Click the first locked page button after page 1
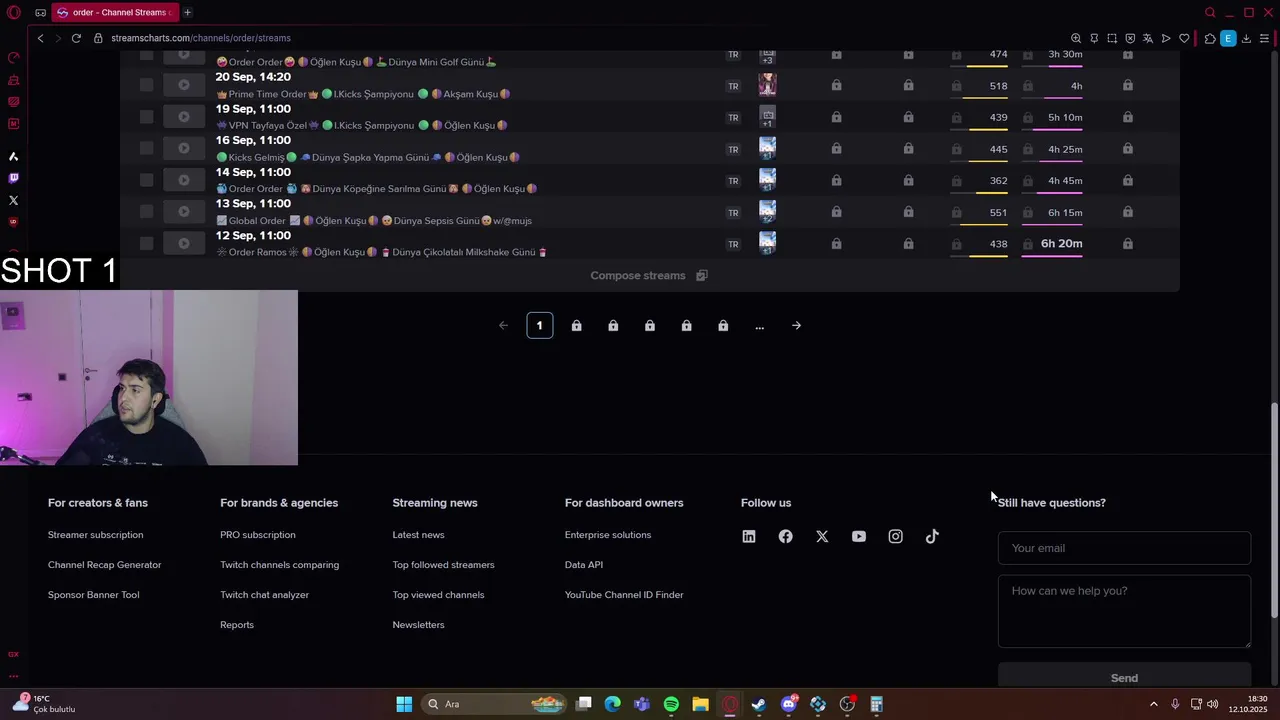Viewport: 1280px width, 720px height. pos(576,325)
